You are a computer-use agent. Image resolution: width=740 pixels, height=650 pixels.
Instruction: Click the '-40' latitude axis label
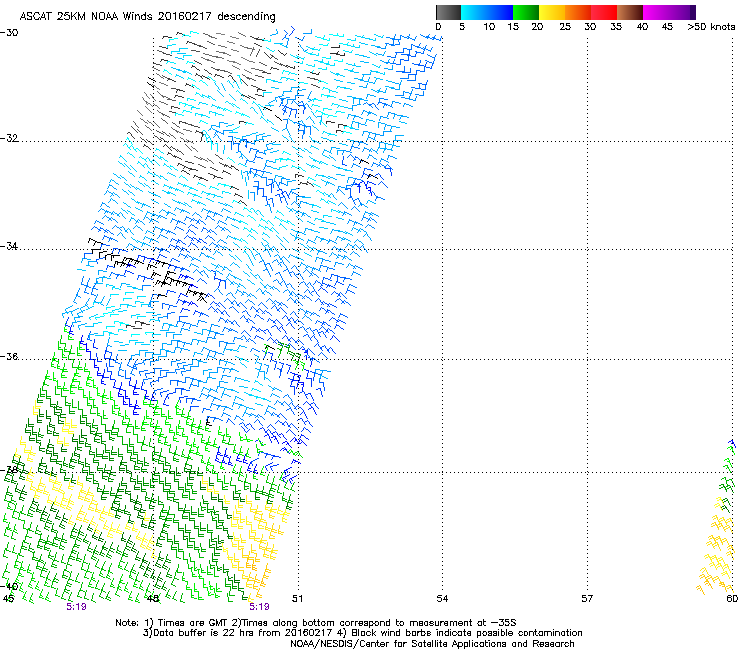click(9, 587)
